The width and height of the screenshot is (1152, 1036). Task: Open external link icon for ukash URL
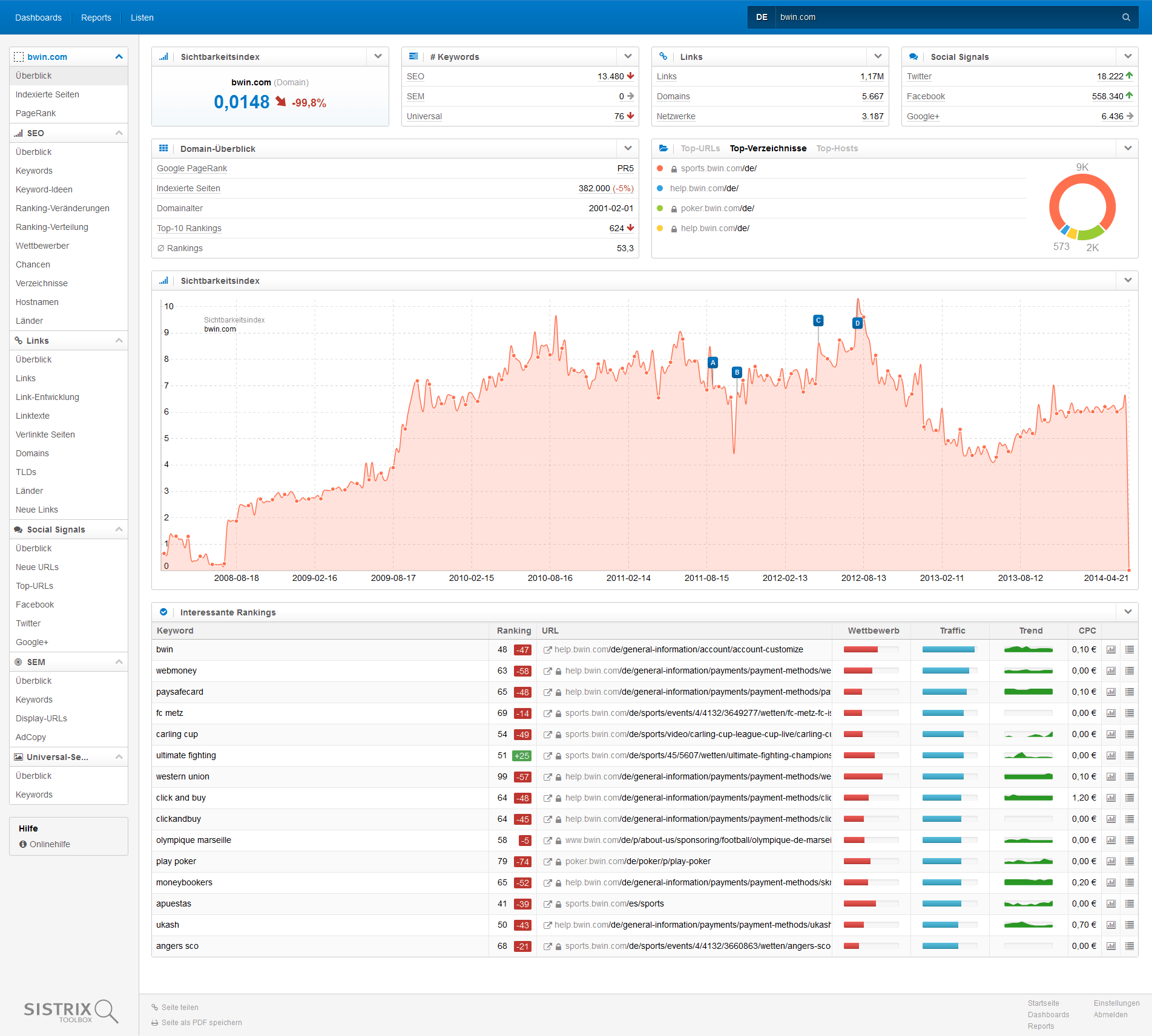tap(547, 925)
